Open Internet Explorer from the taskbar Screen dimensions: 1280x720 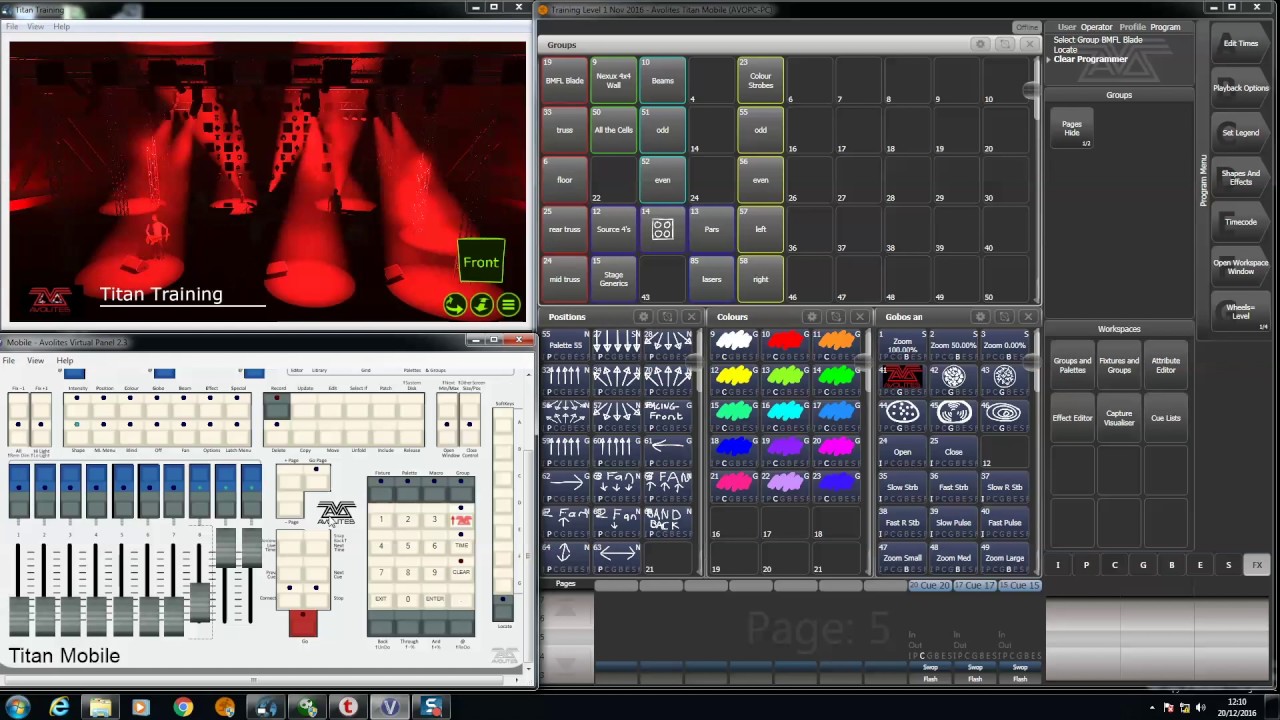(x=60, y=707)
